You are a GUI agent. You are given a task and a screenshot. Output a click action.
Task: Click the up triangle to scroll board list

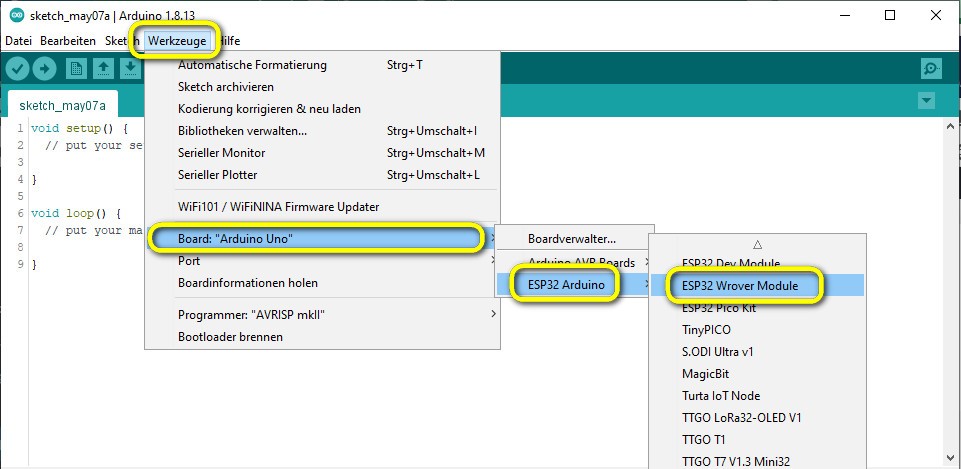click(x=757, y=244)
